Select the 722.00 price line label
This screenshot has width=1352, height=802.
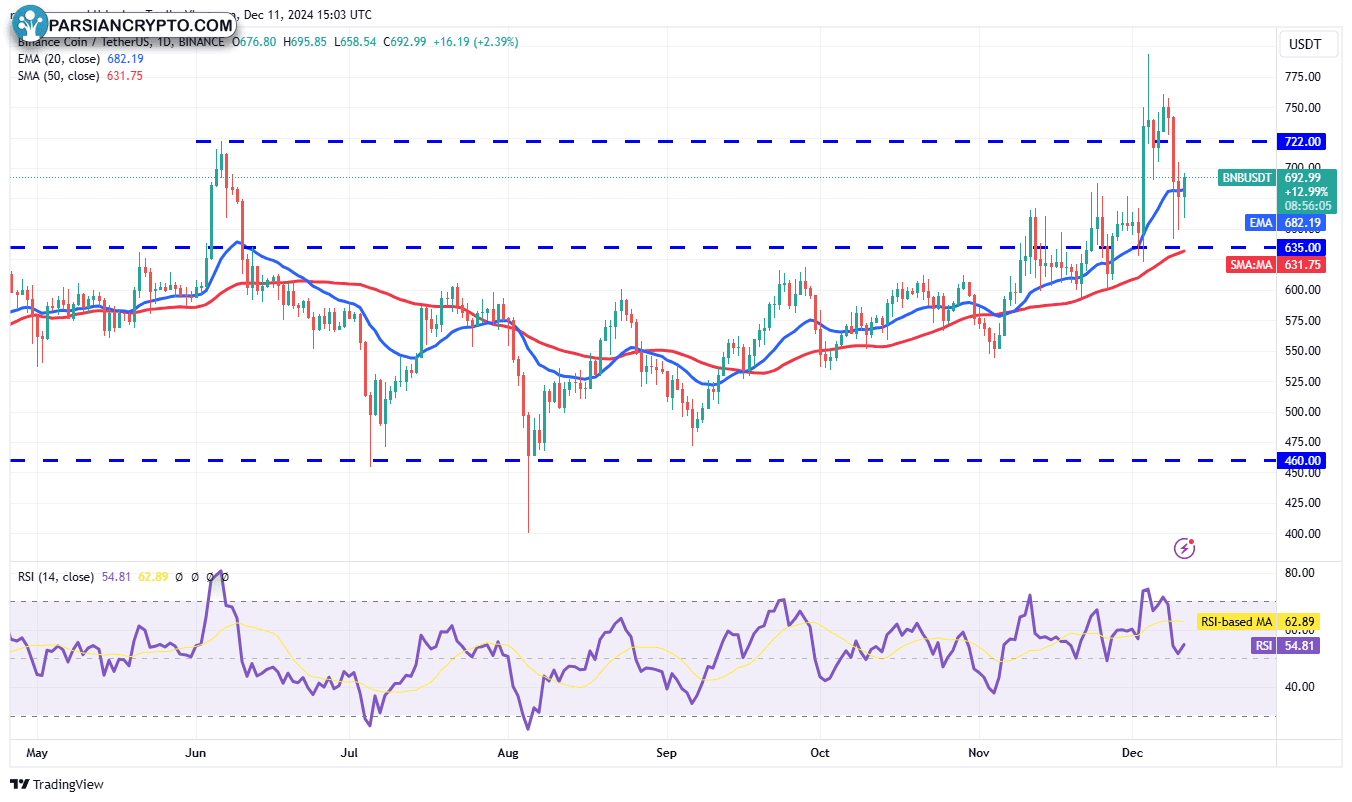(x=1304, y=141)
